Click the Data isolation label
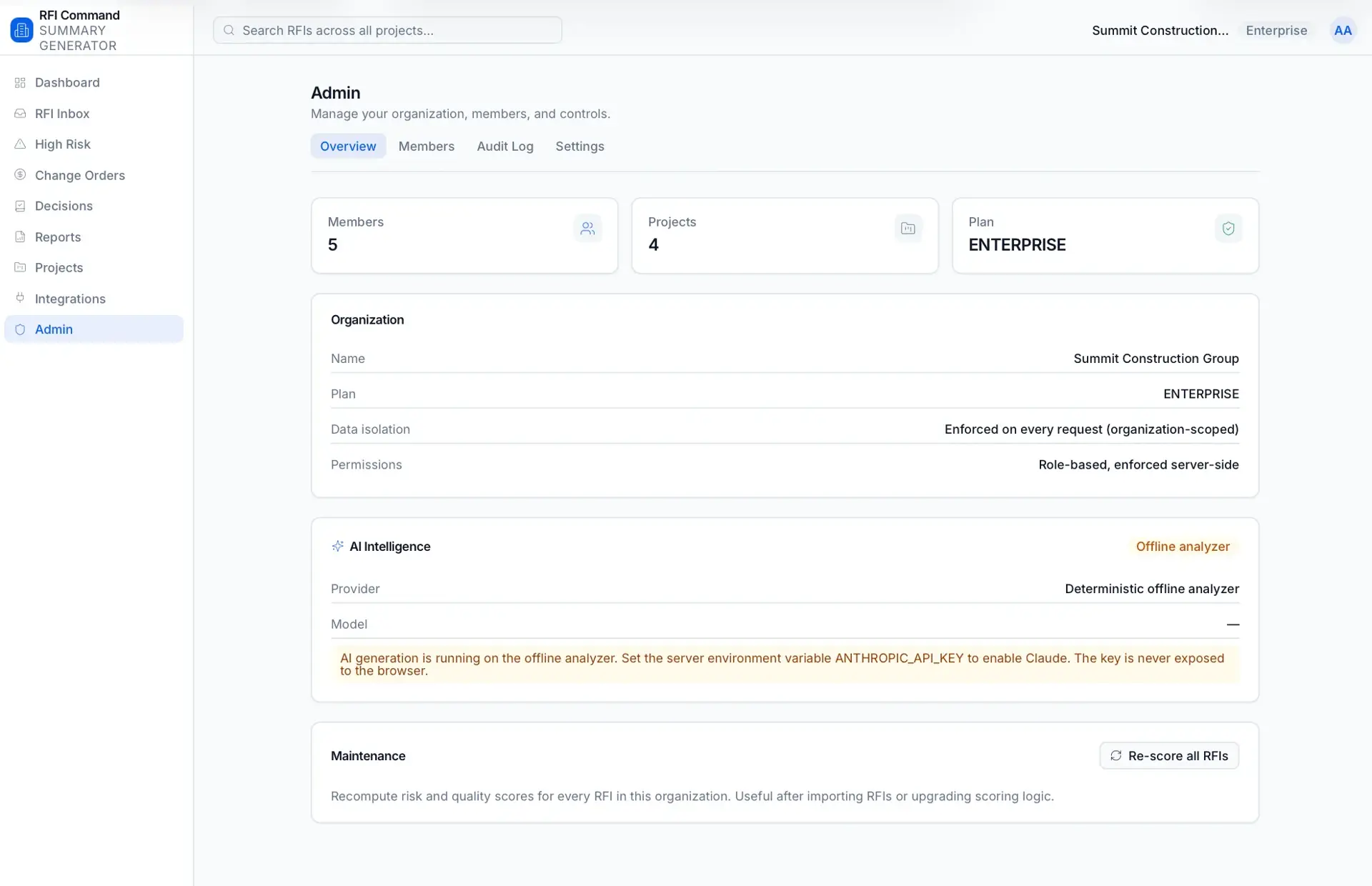Image resolution: width=1372 pixels, height=886 pixels. [370, 429]
